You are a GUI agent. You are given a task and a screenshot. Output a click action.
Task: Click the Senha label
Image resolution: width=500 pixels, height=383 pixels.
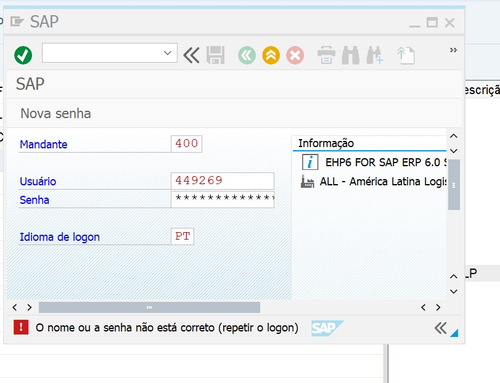(x=34, y=200)
